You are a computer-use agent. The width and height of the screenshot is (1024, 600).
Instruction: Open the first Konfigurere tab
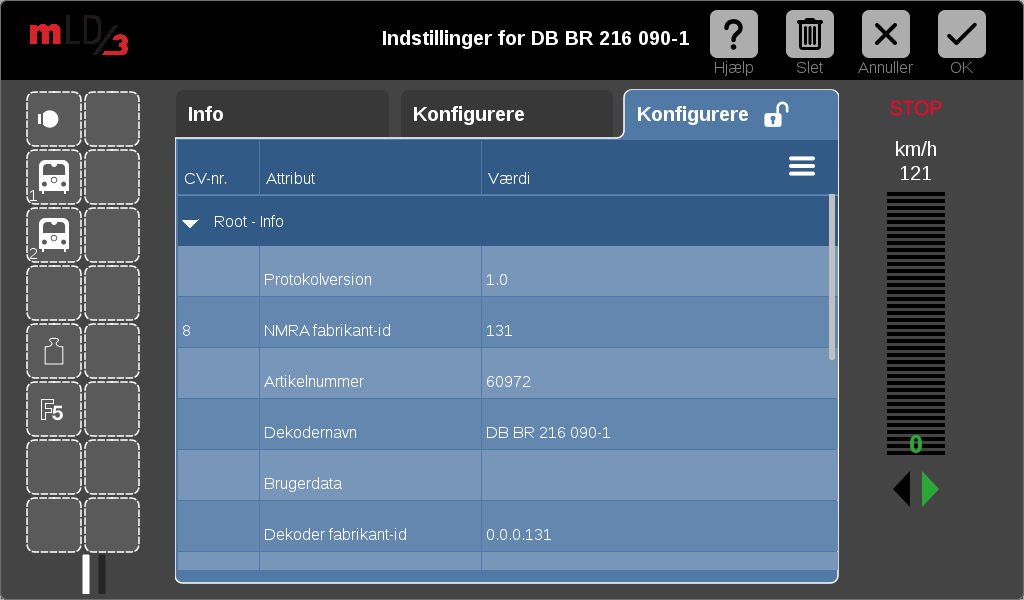(x=507, y=114)
